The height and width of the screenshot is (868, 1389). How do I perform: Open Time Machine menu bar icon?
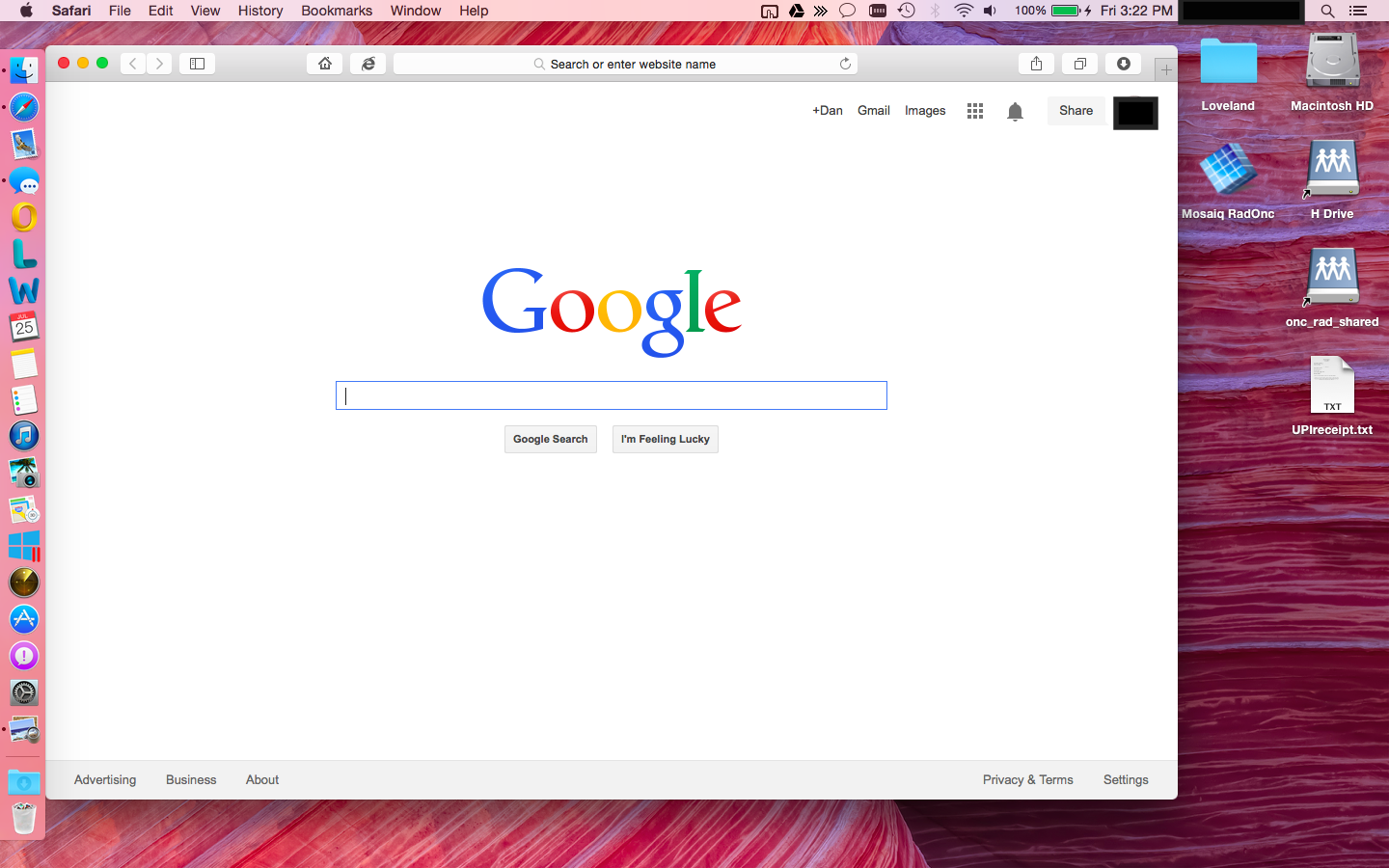907,11
